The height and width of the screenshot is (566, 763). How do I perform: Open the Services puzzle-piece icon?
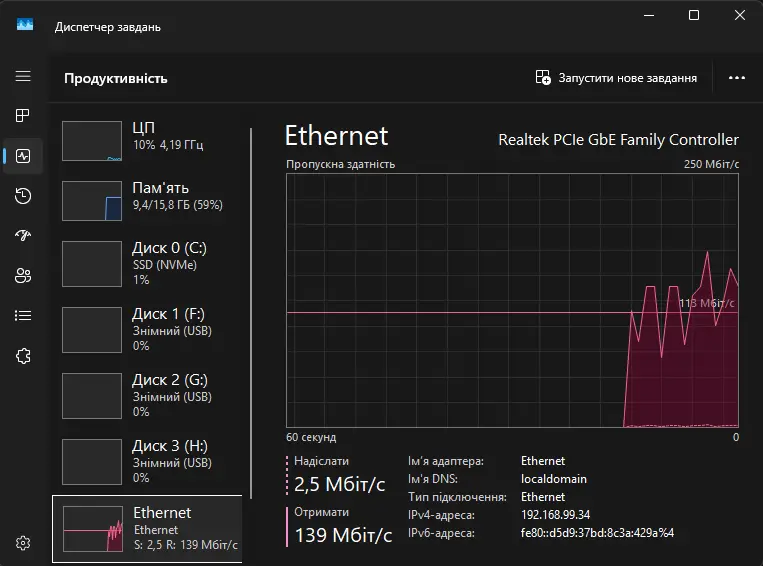tap(23, 356)
